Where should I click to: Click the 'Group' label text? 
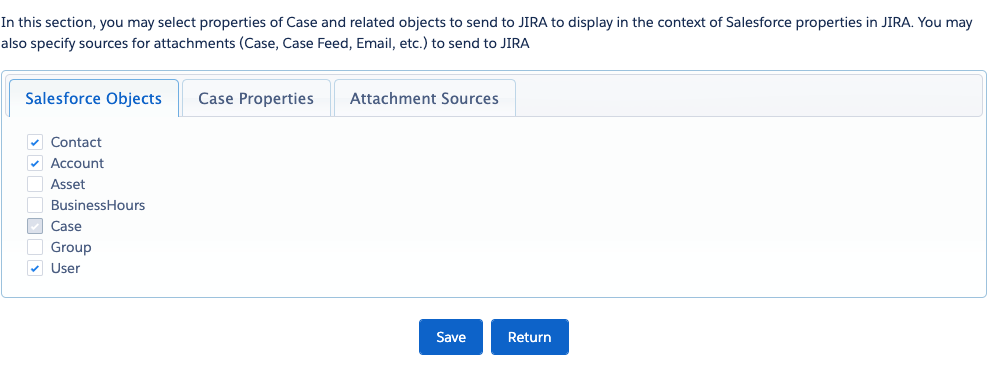coord(71,247)
